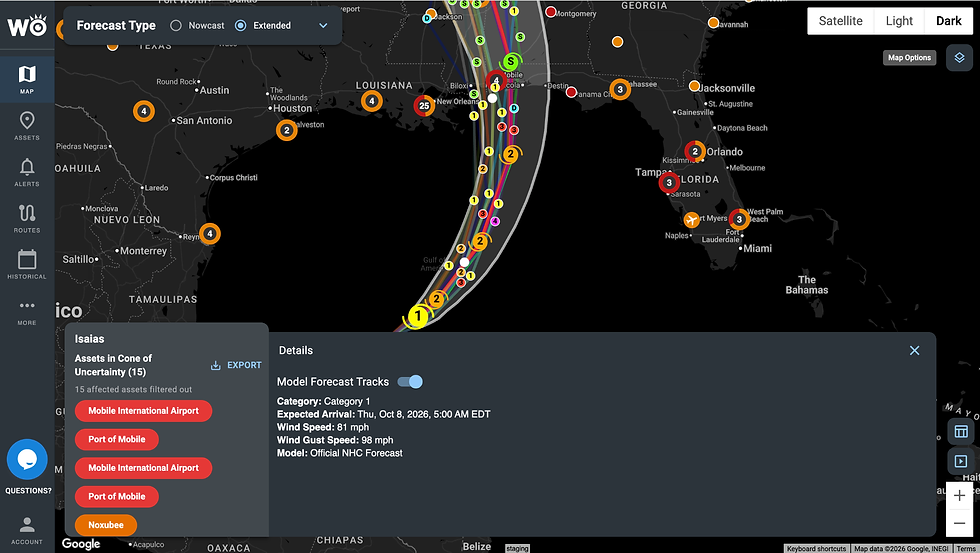Screen dimensions: 980x553
Task: Click the Google logo on map
Action: click(81, 544)
